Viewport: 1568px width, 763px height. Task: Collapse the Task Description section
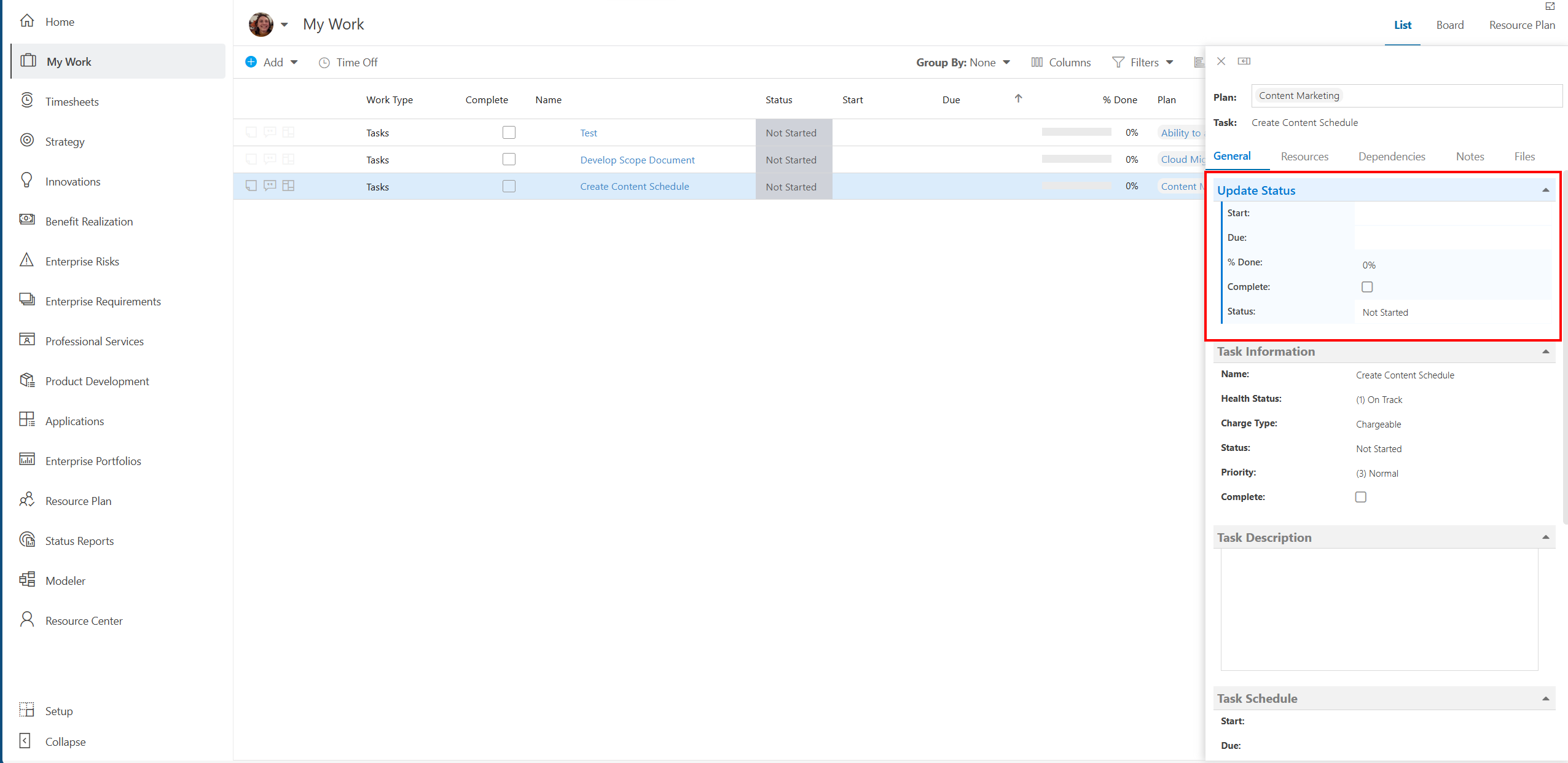click(x=1546, y=538)
